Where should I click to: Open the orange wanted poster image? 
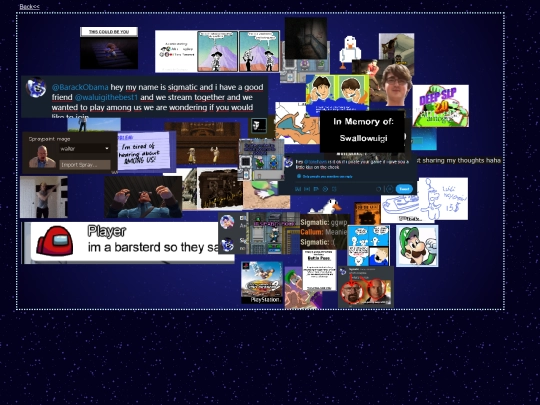[x=367, y=213]
